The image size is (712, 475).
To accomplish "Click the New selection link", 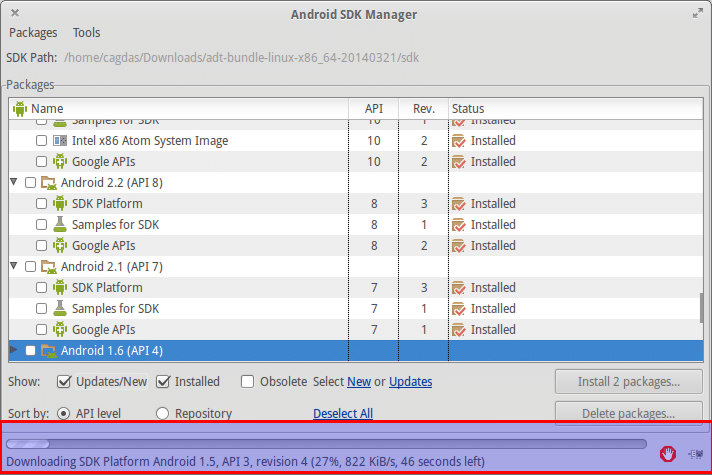I will point(359,382).
